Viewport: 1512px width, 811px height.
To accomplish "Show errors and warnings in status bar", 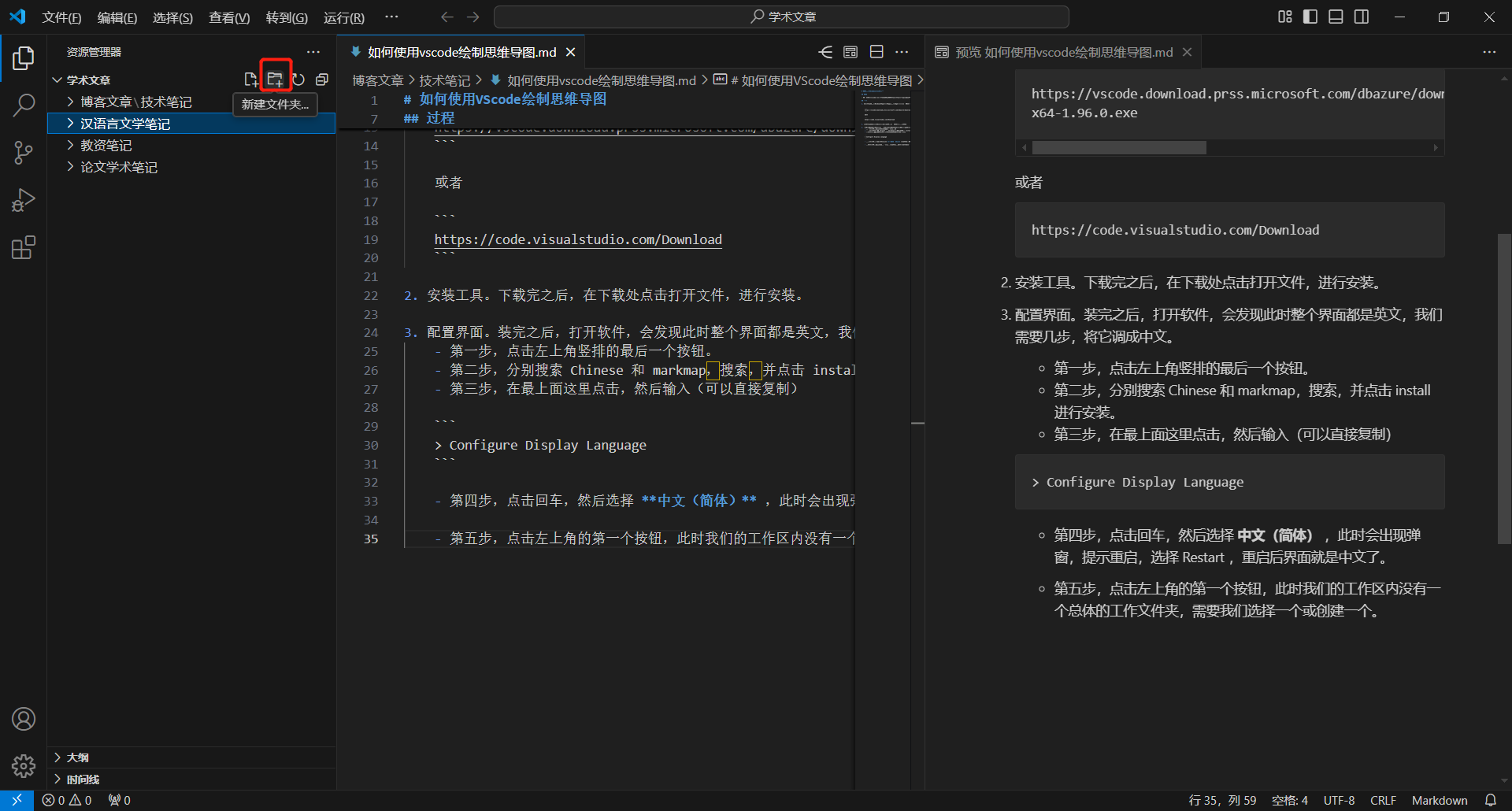I will (67, 800).
